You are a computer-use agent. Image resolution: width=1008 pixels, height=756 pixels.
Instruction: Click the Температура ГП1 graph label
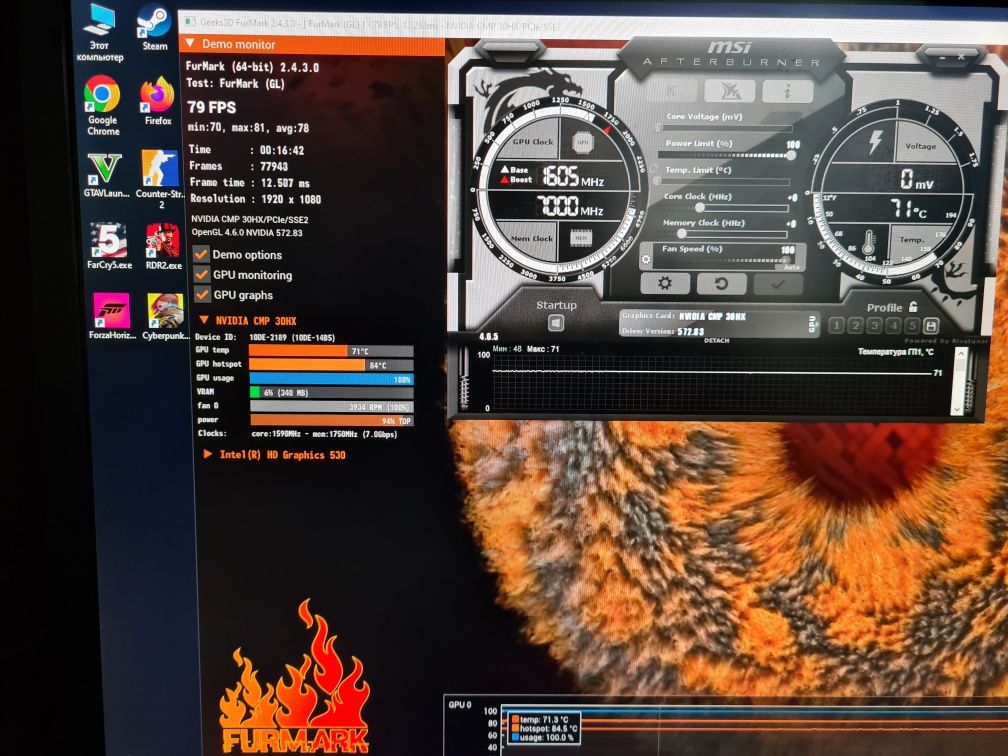click(896, 352)
